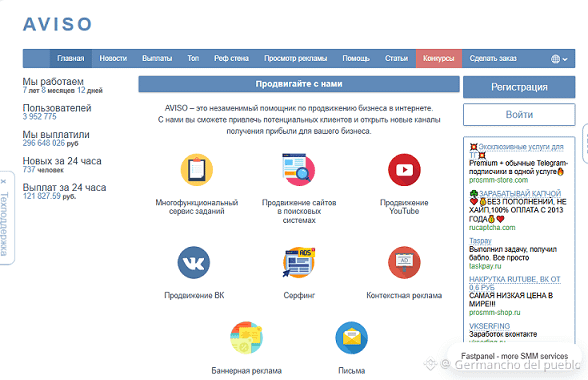588x380 pixels.
Task: Click the 737 человек new users value
Action: point(43,170)
